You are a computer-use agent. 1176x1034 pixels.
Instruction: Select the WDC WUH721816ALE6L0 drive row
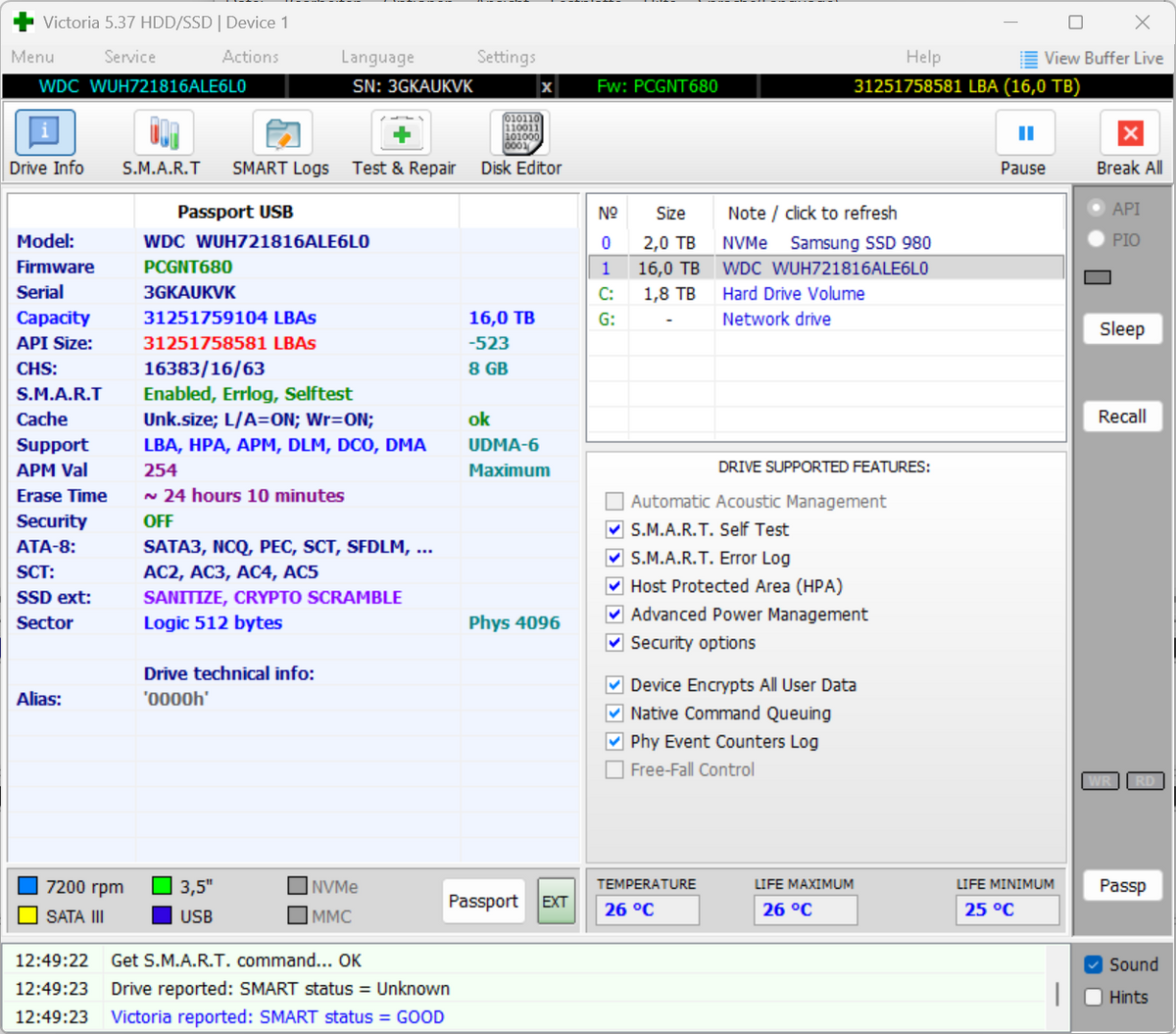[x=825, y=269]
